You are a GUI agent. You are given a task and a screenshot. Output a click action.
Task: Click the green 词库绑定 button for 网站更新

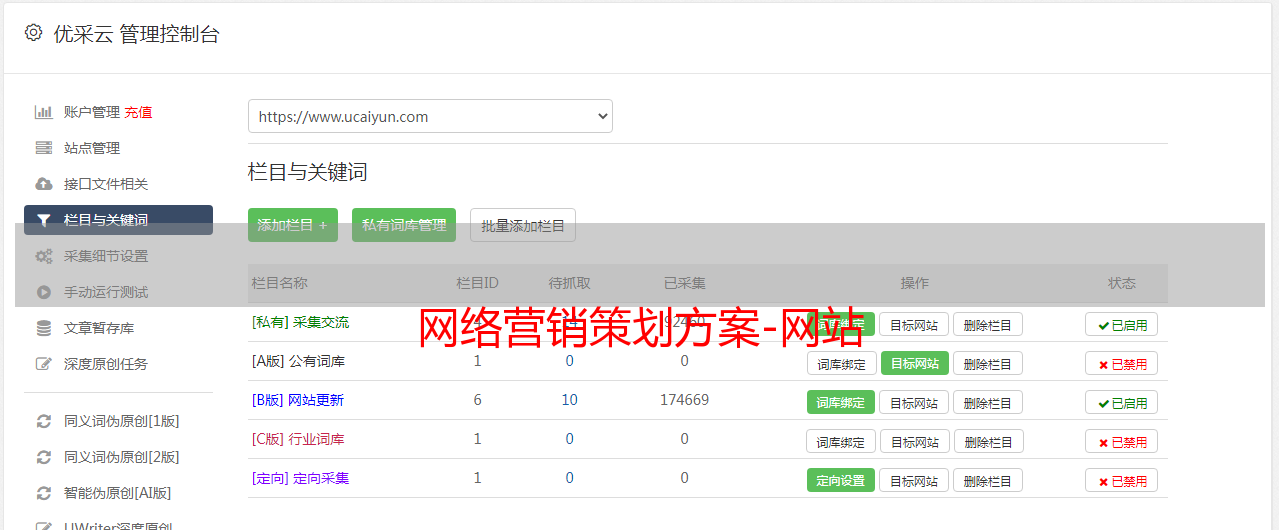point(841,402)
